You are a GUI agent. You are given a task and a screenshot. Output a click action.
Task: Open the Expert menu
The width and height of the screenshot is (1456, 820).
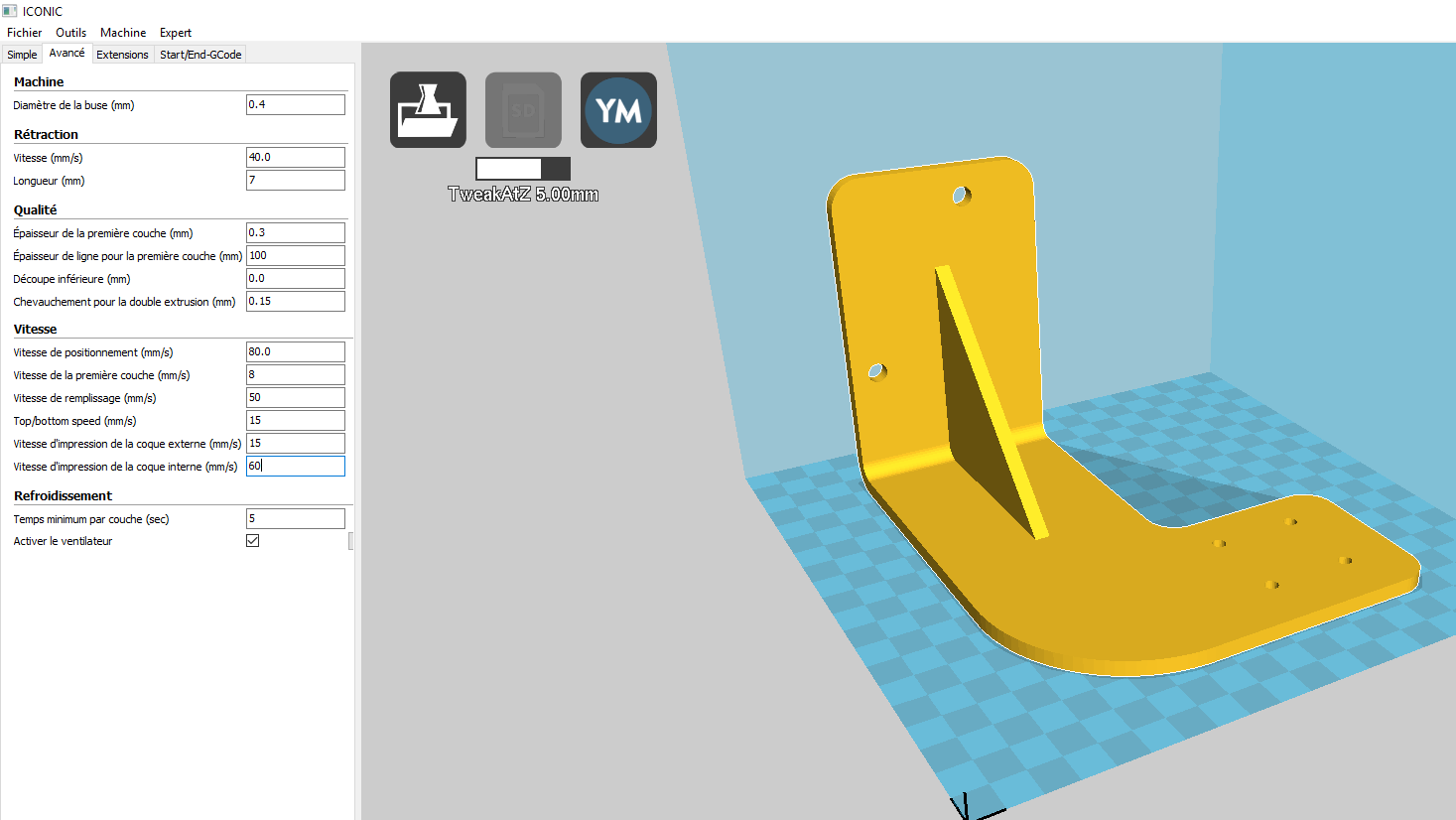[176, 33]
